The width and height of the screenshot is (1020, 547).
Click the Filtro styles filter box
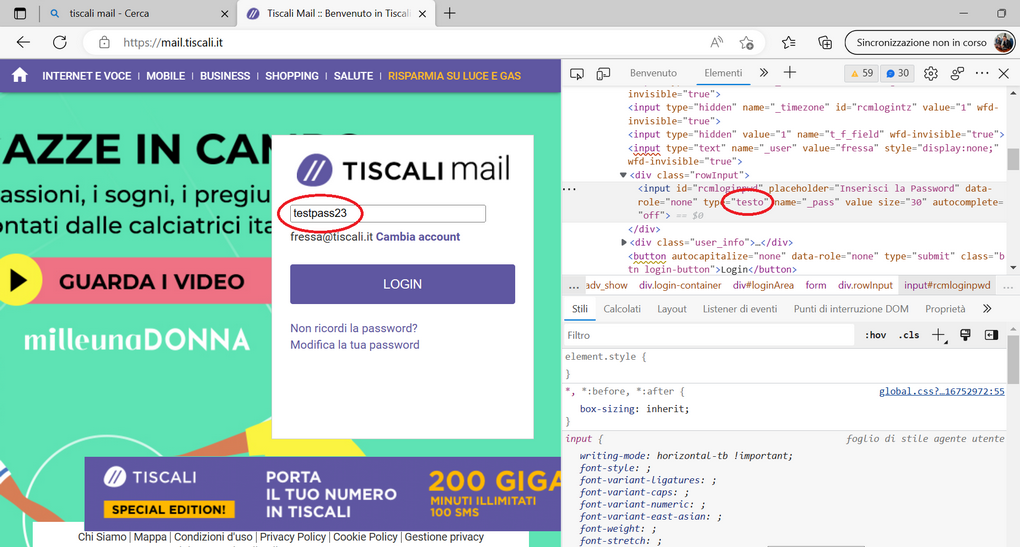coord(708,335)
